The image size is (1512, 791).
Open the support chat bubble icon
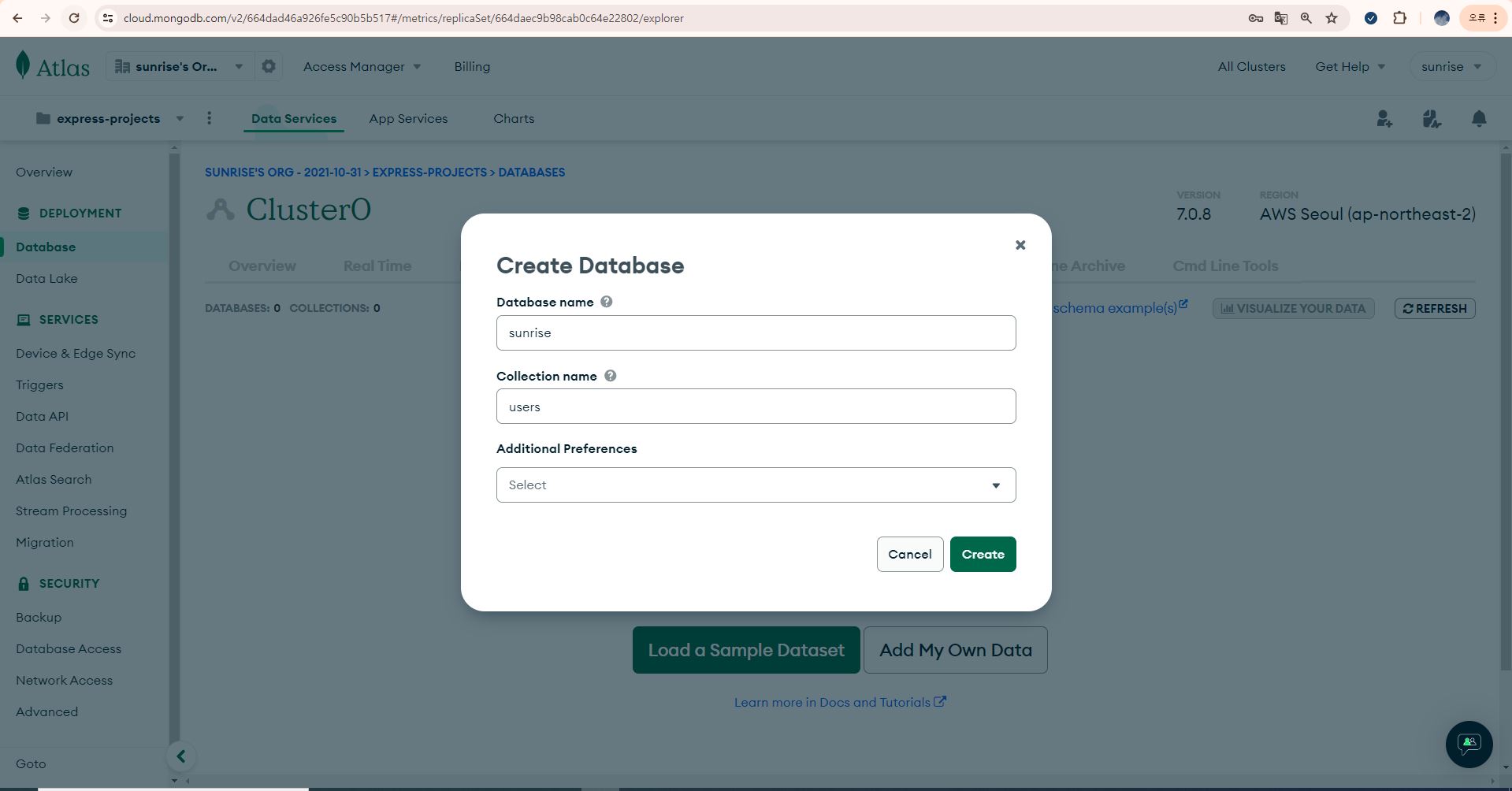[x=1469, y=744]
